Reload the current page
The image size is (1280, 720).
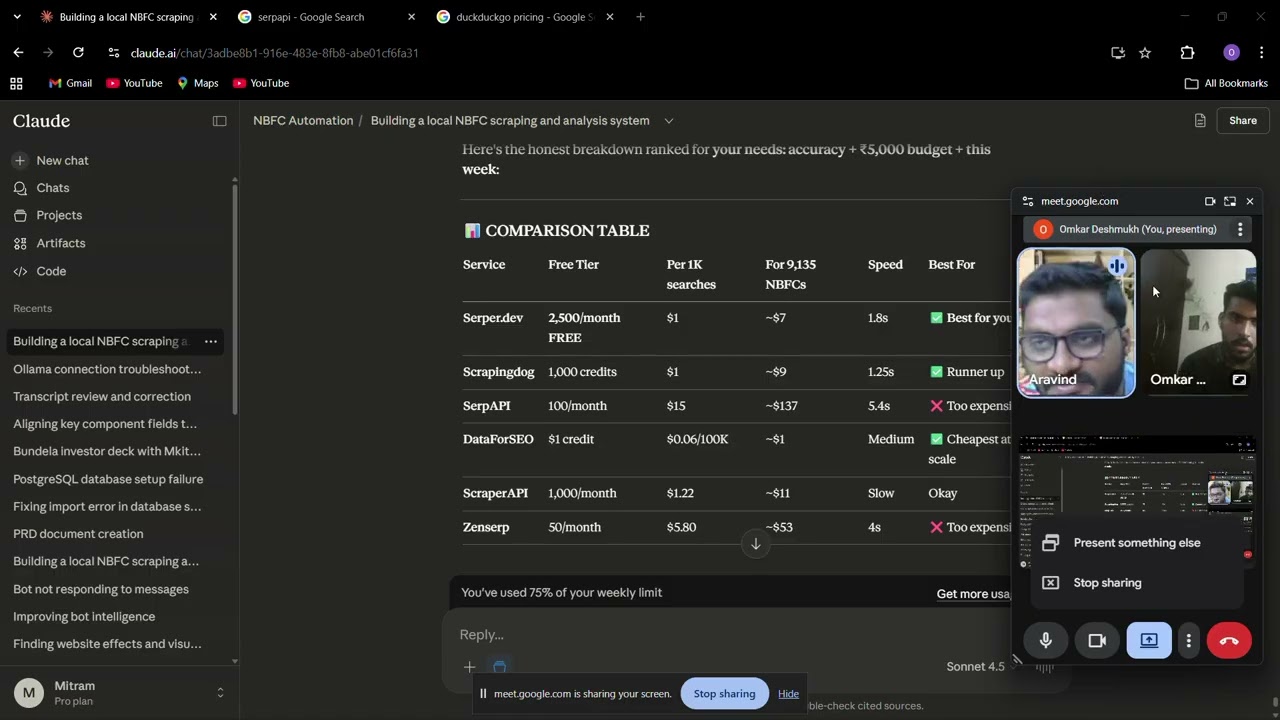pyautogui.click(x=78, y=53)
